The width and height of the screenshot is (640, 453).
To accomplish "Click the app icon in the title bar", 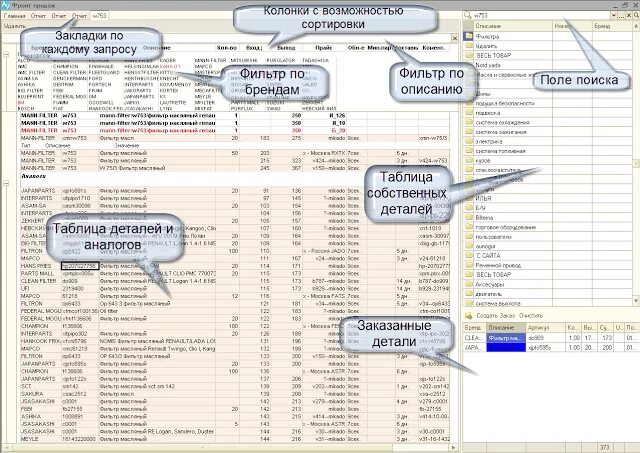I will point(5,5).
